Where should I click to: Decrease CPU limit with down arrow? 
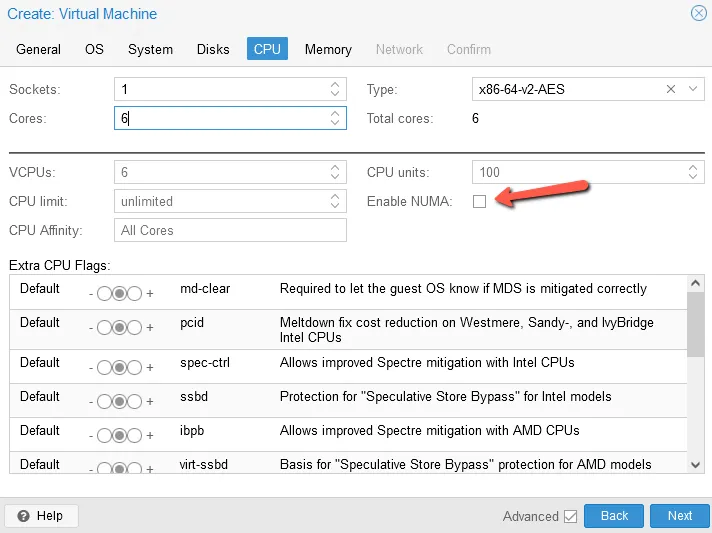(335, 206)
